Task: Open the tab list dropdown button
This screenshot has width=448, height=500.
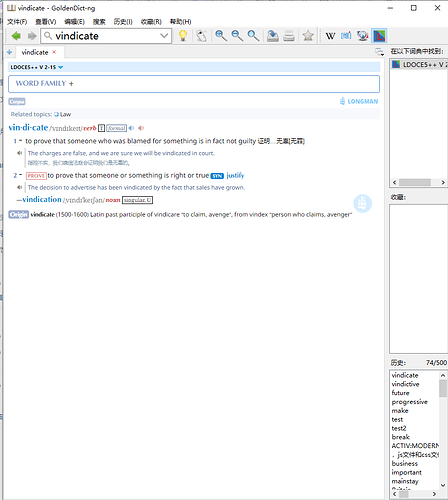Action: (379, 52)
